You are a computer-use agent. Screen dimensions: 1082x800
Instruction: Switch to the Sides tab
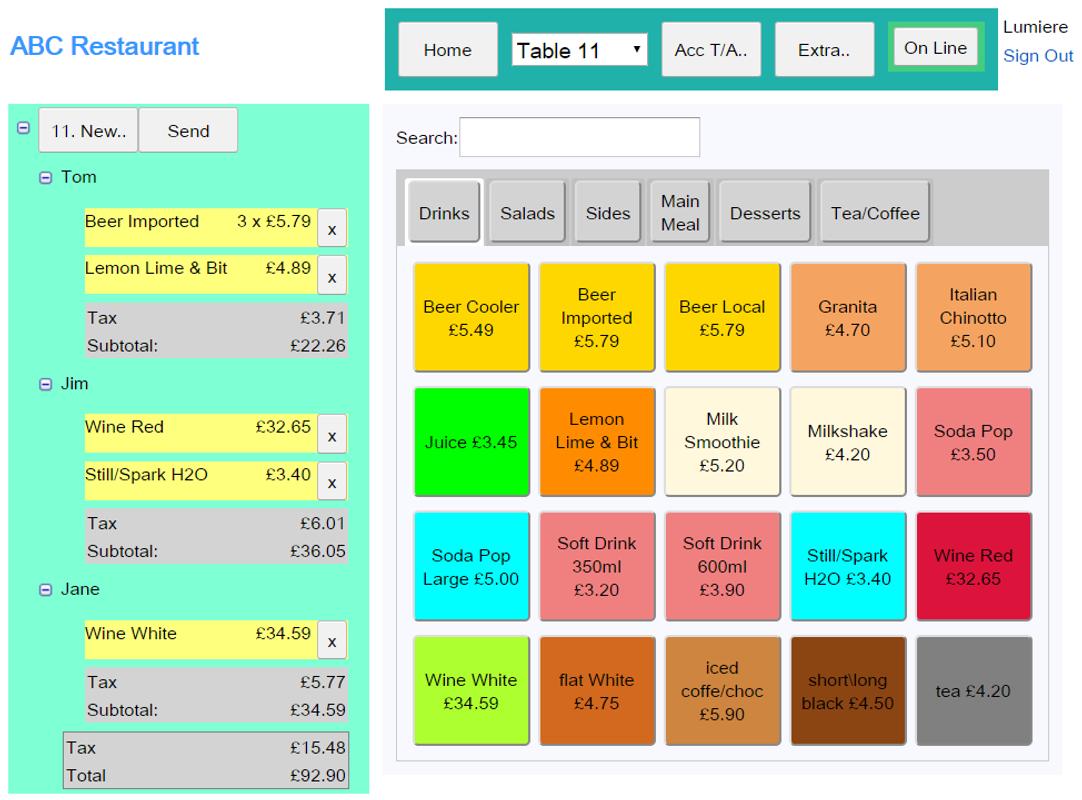coord(608,213)
